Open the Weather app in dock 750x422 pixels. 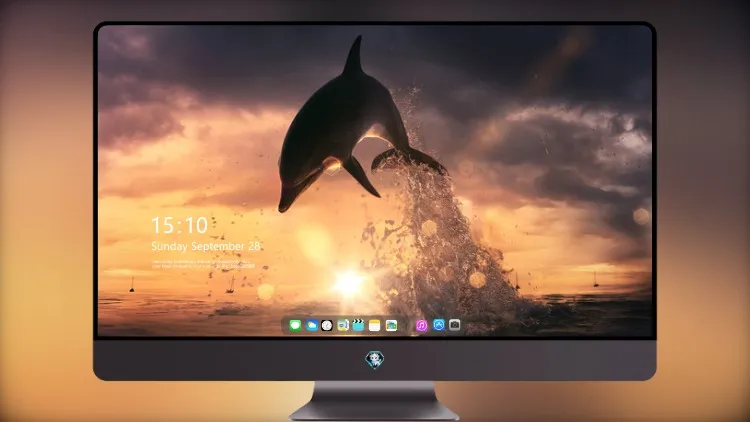click(x=311, y=325)
